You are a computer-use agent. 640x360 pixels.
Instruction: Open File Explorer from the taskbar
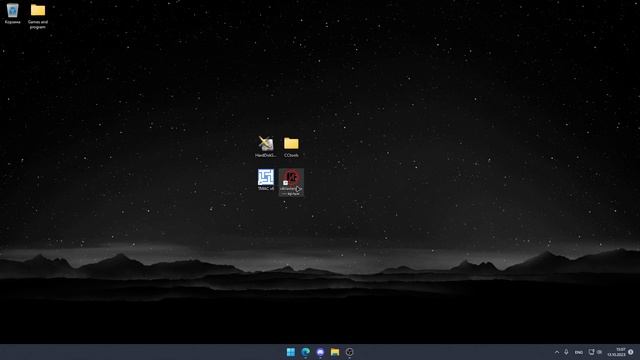[335, 352]
